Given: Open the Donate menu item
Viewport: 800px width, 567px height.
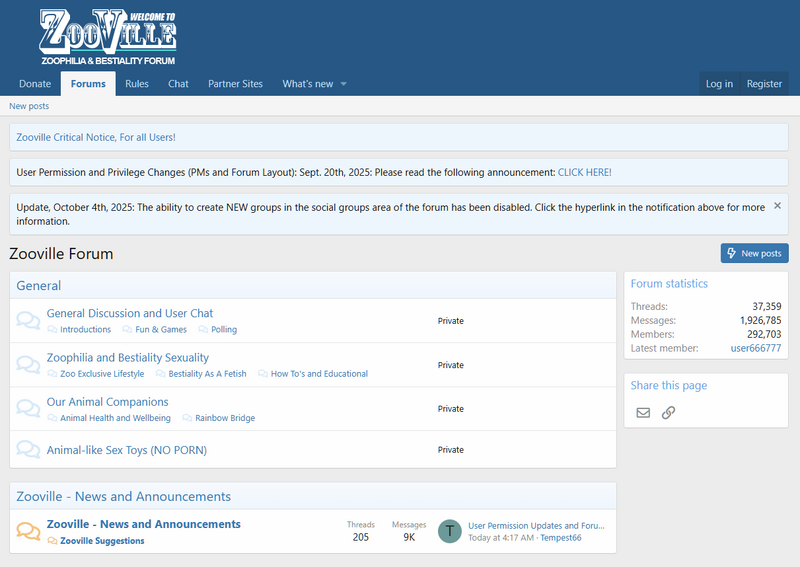Looking at the screenshot, I should (x=35, y=84).
